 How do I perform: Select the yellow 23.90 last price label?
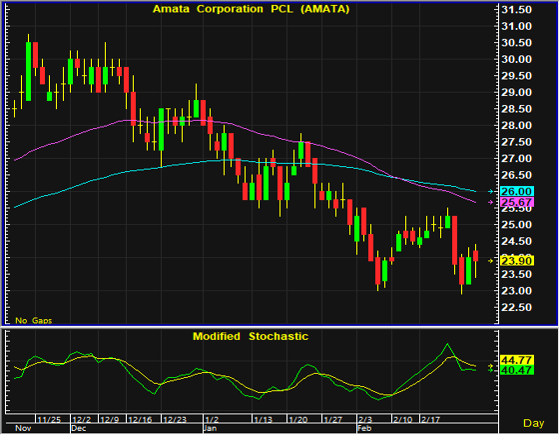[x=517, y=261]
